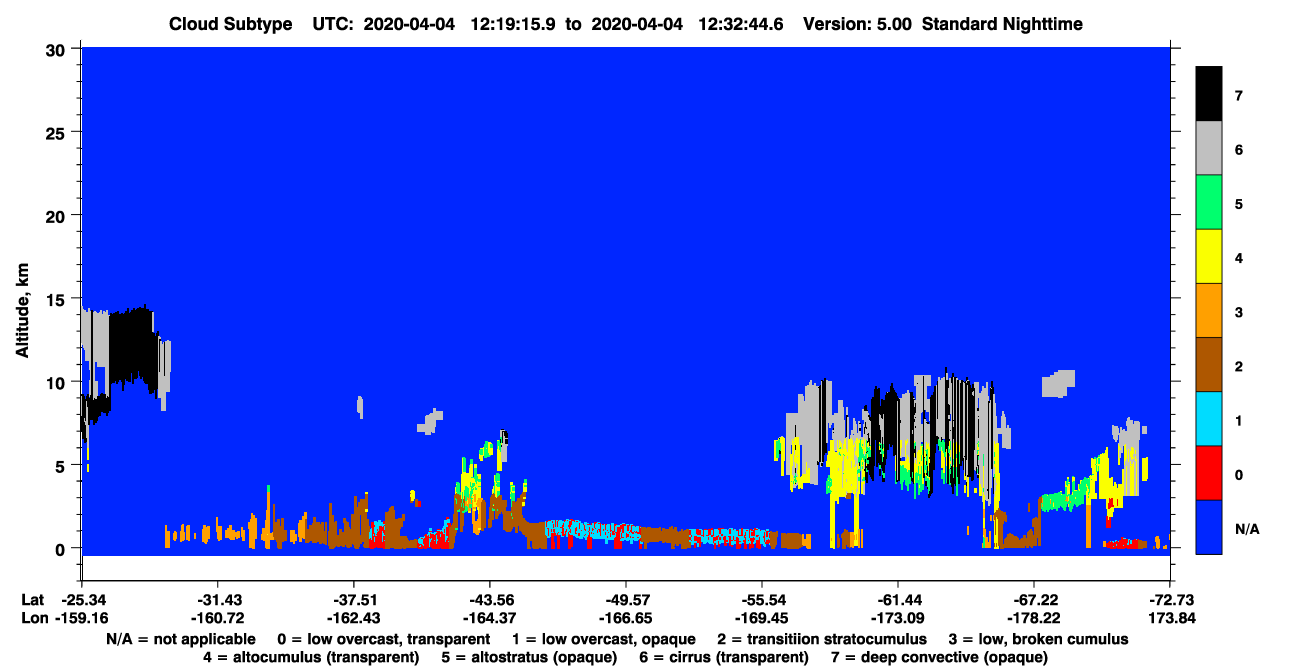Click the longitude value -159.16
Image resolution: width=1300 pixels, height=667 pixels.
coord(81,618)
